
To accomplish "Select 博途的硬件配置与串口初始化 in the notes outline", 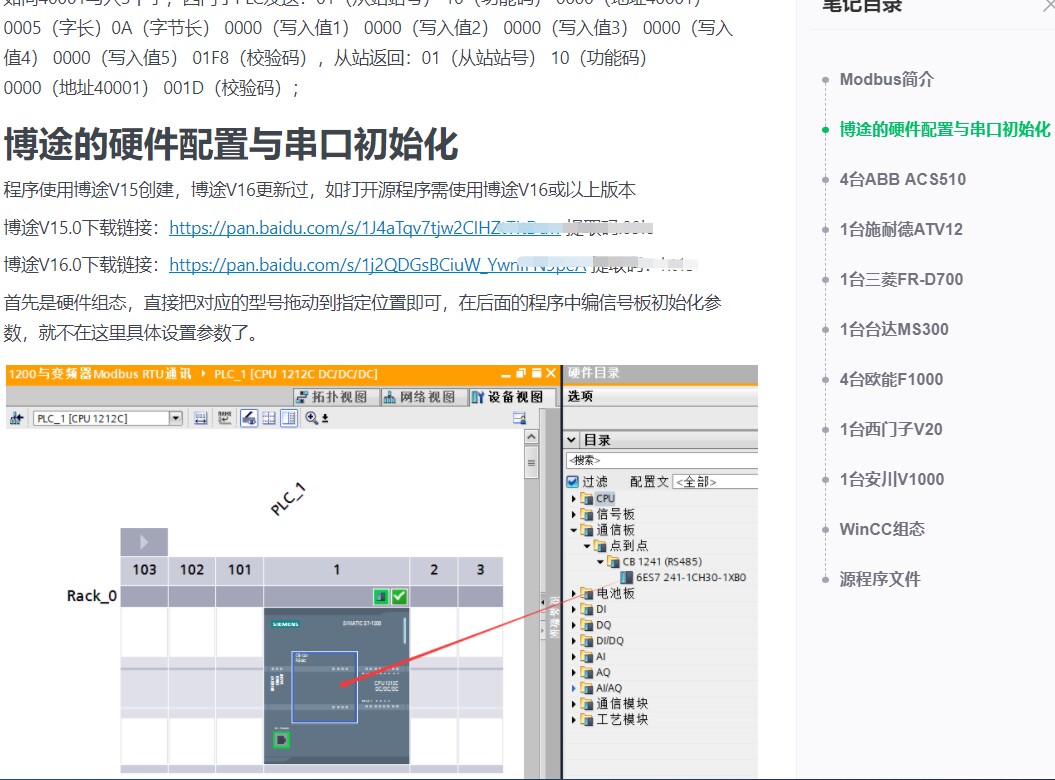I will click(x=945, y=129).
